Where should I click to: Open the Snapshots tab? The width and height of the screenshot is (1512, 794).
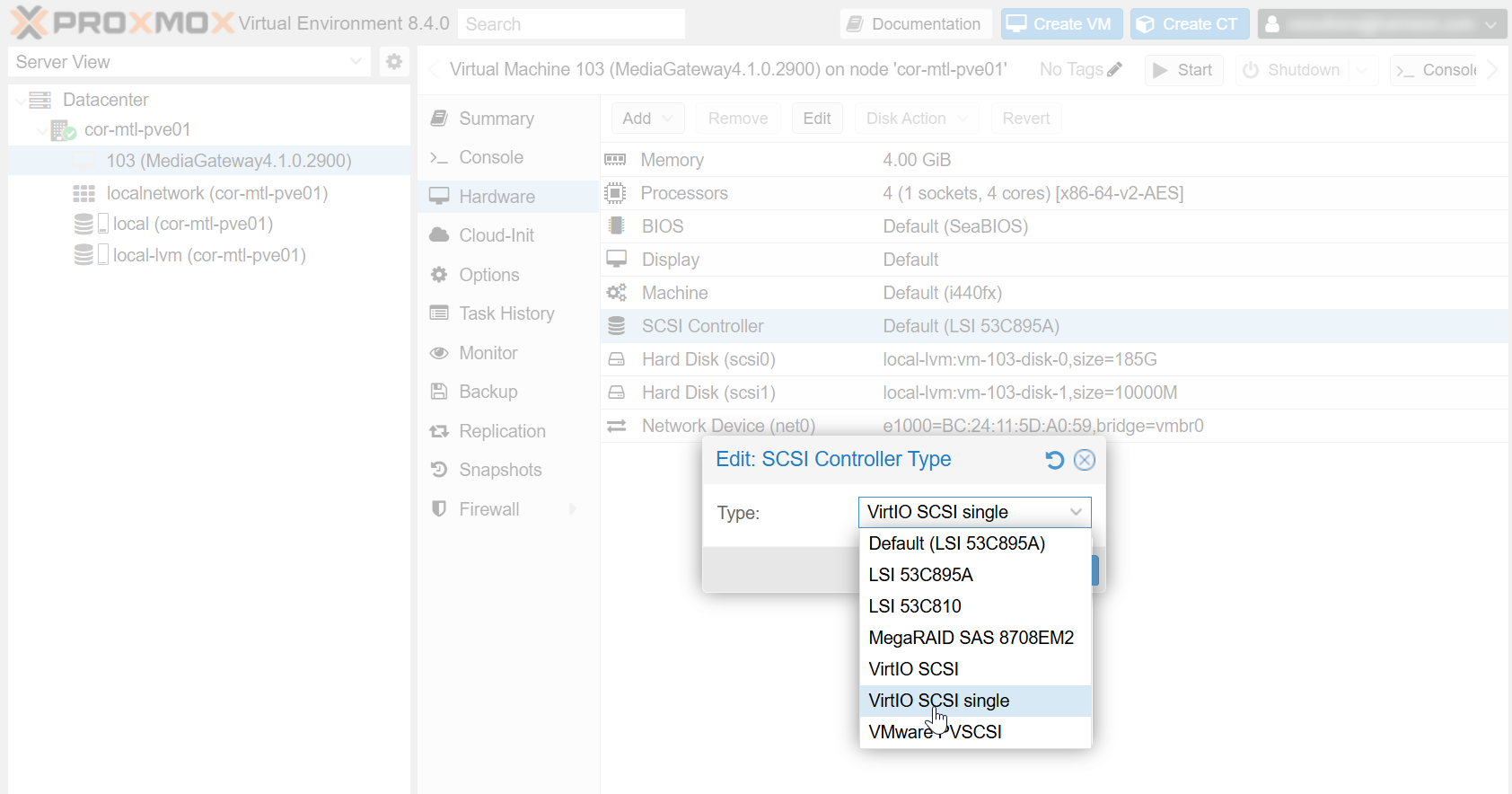[x=500, y=470]
